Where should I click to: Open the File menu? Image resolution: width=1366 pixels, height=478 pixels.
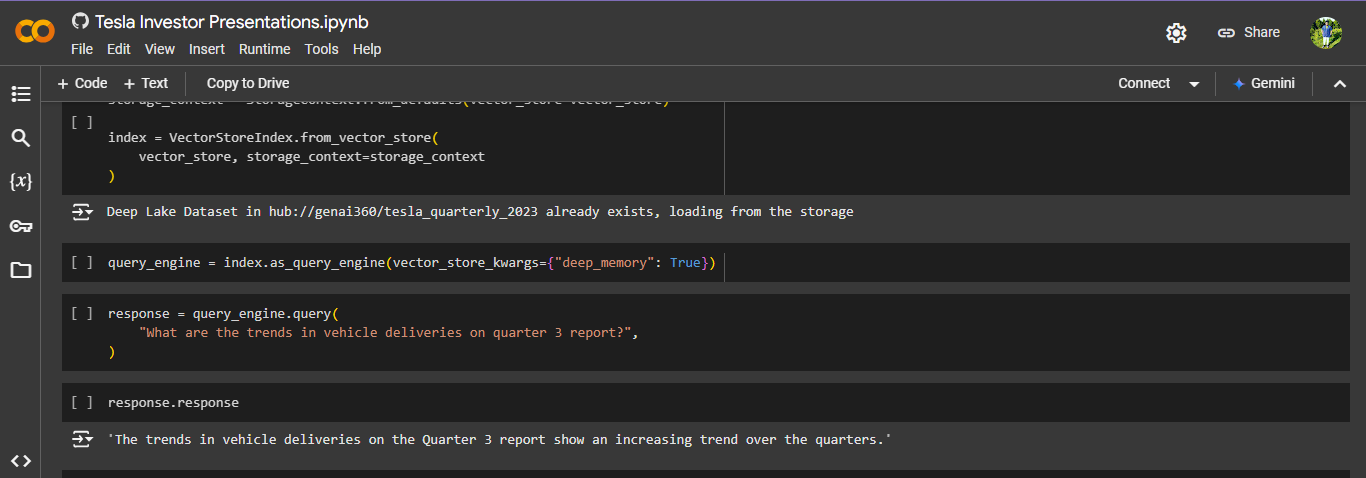(82, 49)
